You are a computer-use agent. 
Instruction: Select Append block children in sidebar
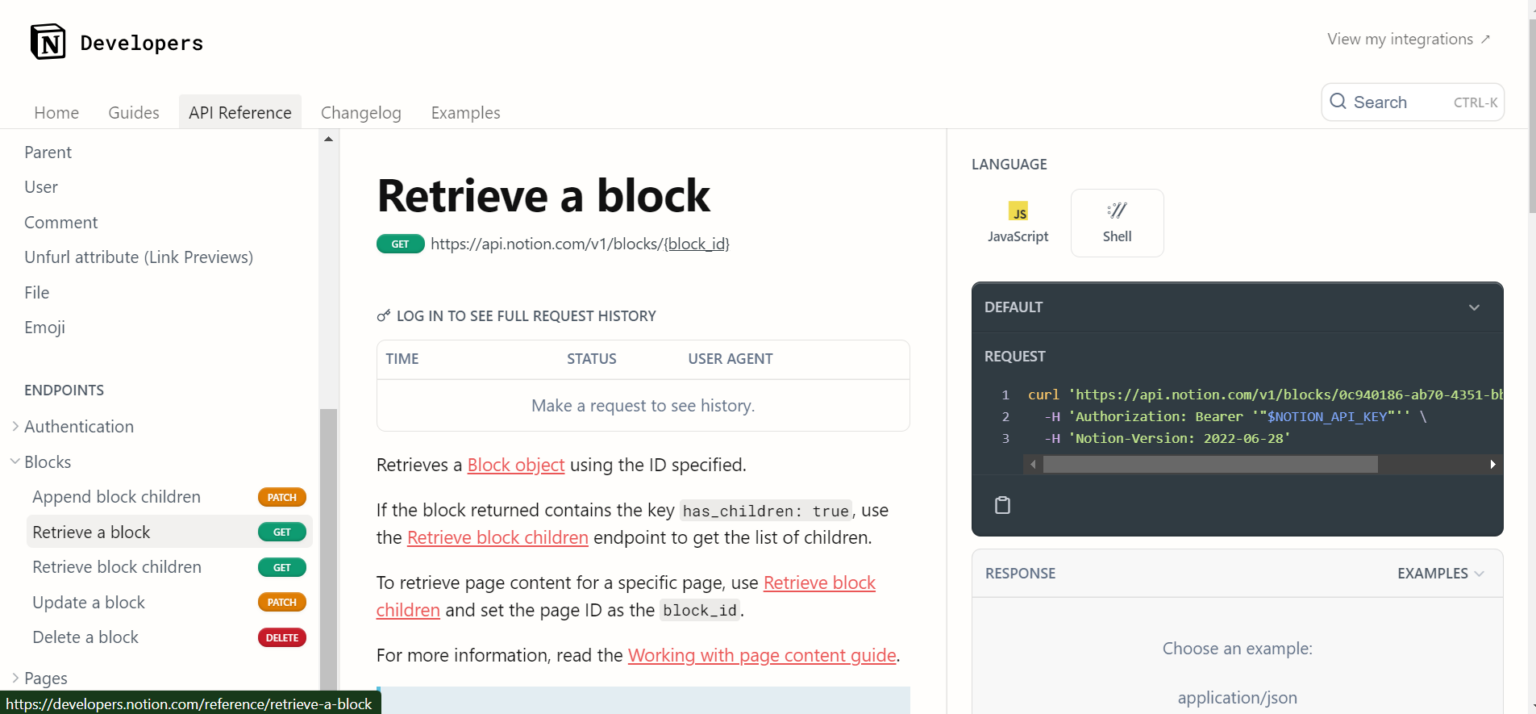(116, 497)
